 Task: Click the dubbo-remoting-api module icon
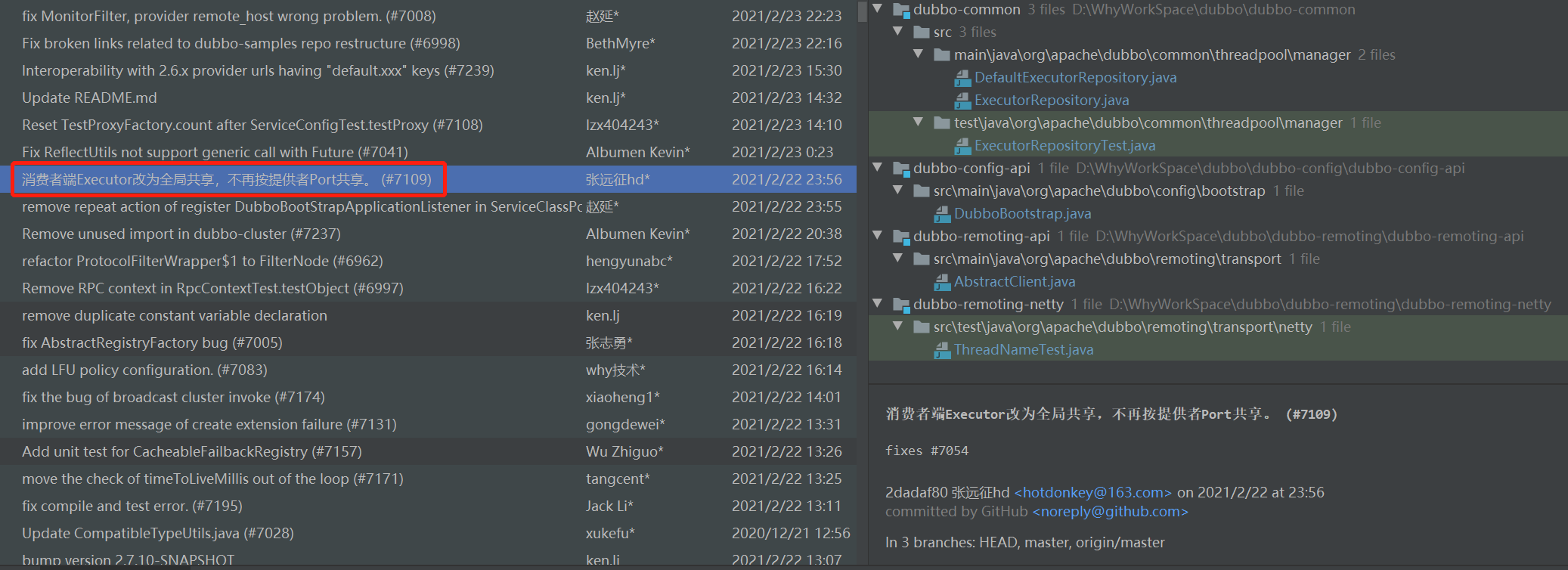coord(901,237)
